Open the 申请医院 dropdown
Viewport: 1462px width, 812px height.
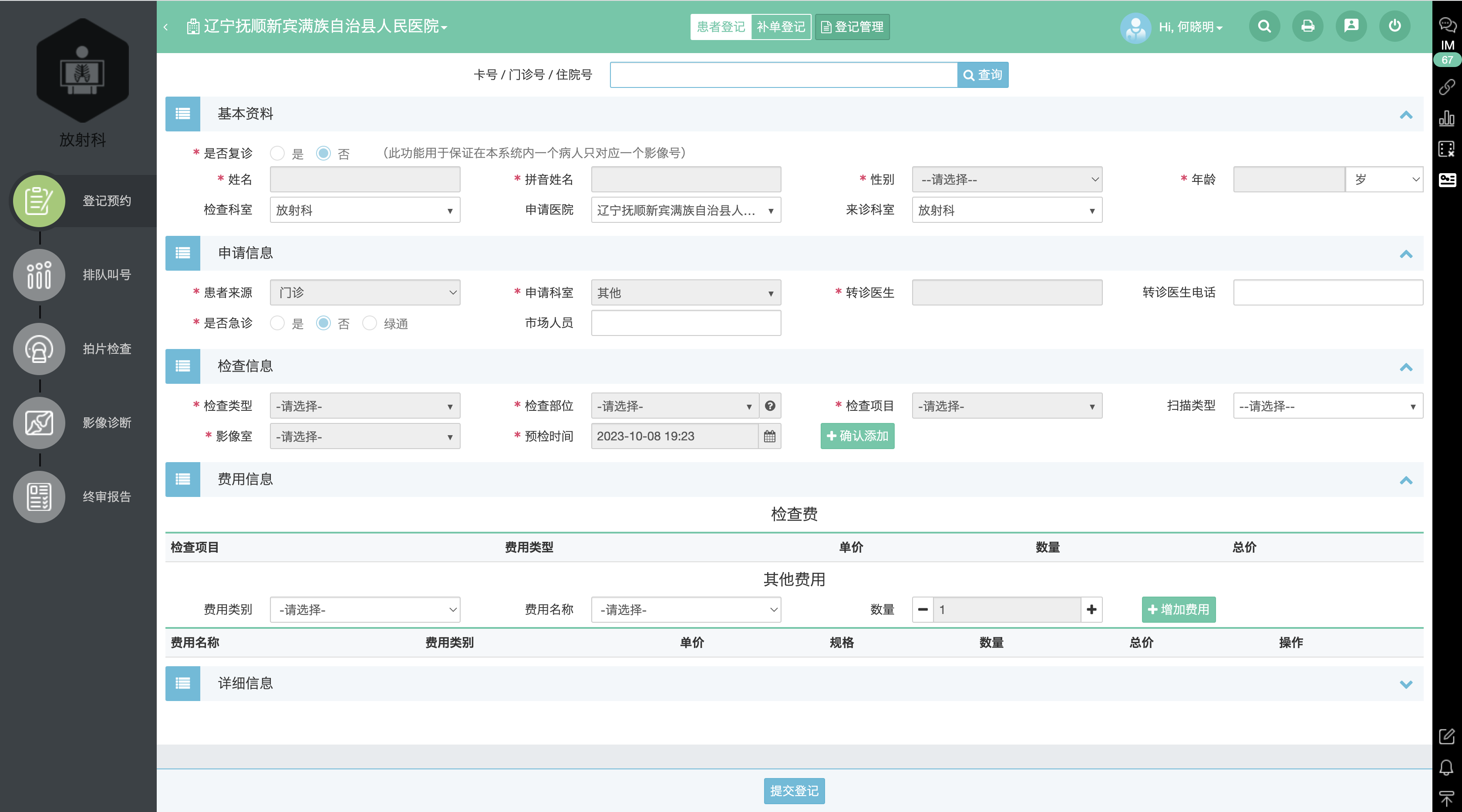[686, 210]
